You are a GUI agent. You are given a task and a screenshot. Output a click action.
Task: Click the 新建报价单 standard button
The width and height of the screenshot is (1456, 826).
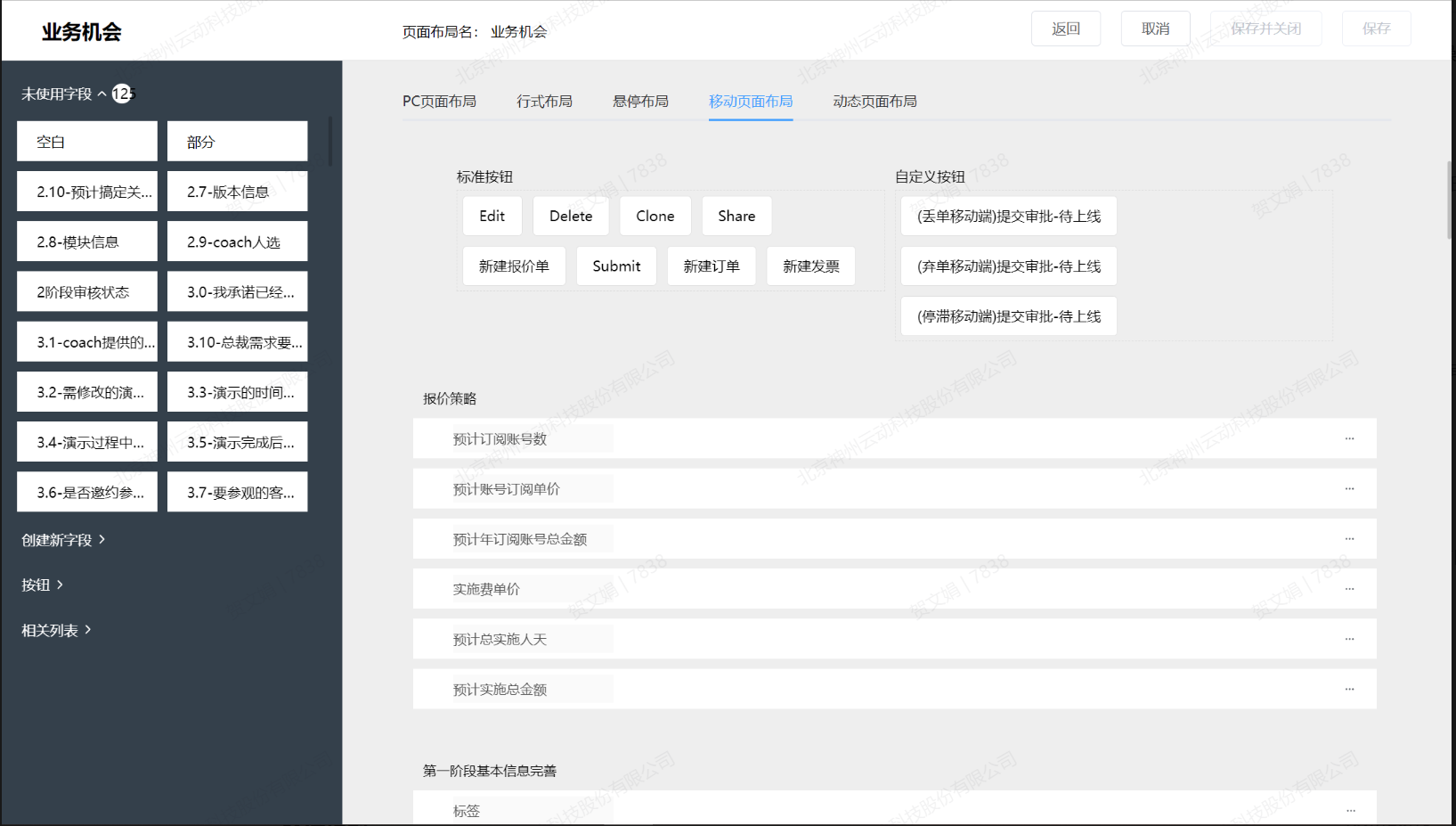coord(514,266)
